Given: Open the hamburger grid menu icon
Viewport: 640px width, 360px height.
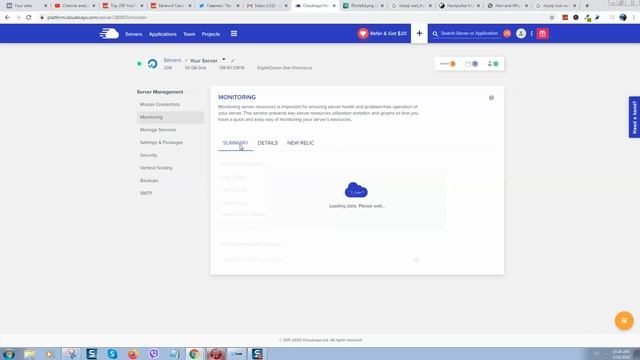Looking at the screenshot, I should pyautogui.click(x=234, y=33).
